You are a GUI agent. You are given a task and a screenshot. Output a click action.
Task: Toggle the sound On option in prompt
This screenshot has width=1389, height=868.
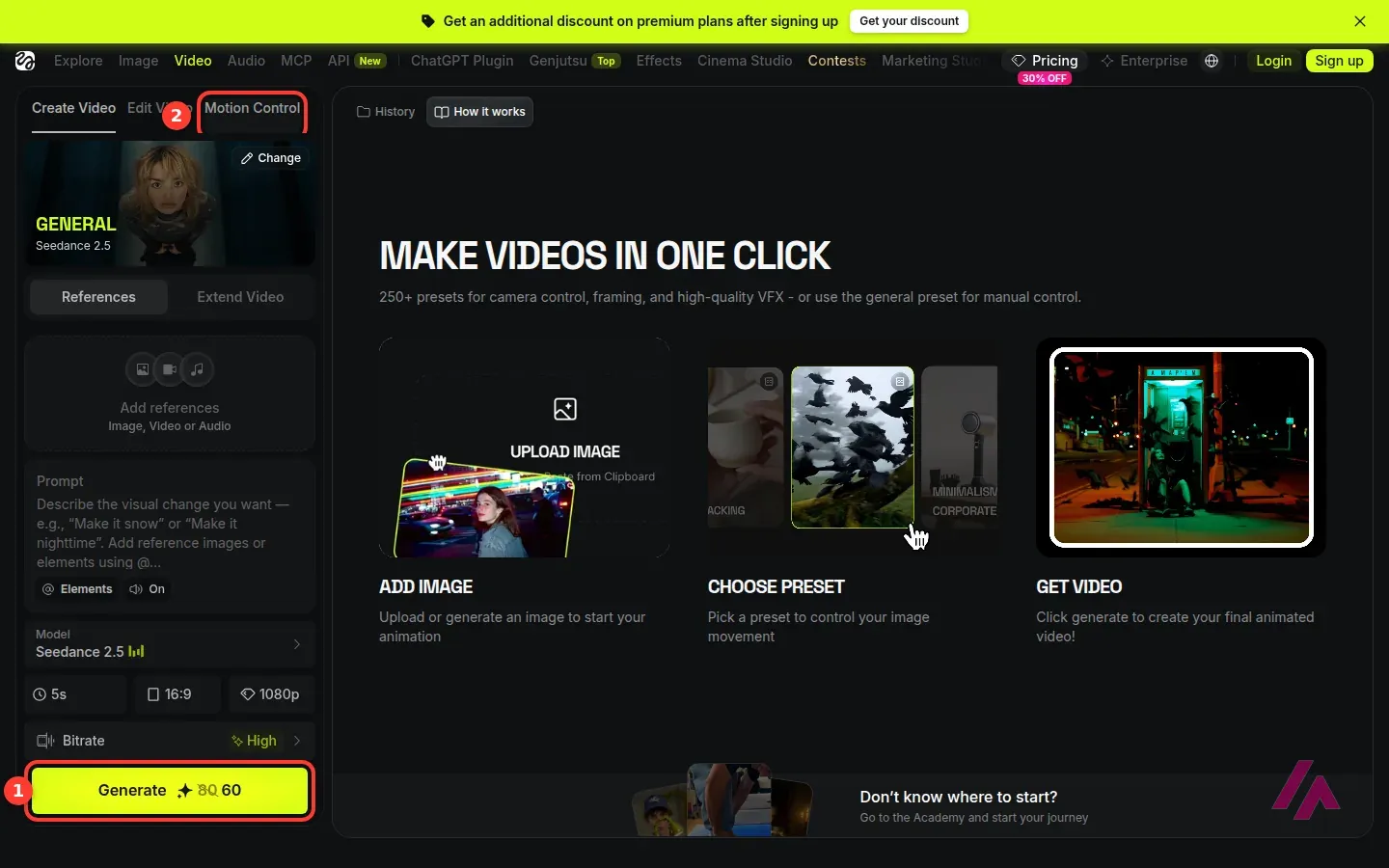pyautogui.click(x=148, y=589)
